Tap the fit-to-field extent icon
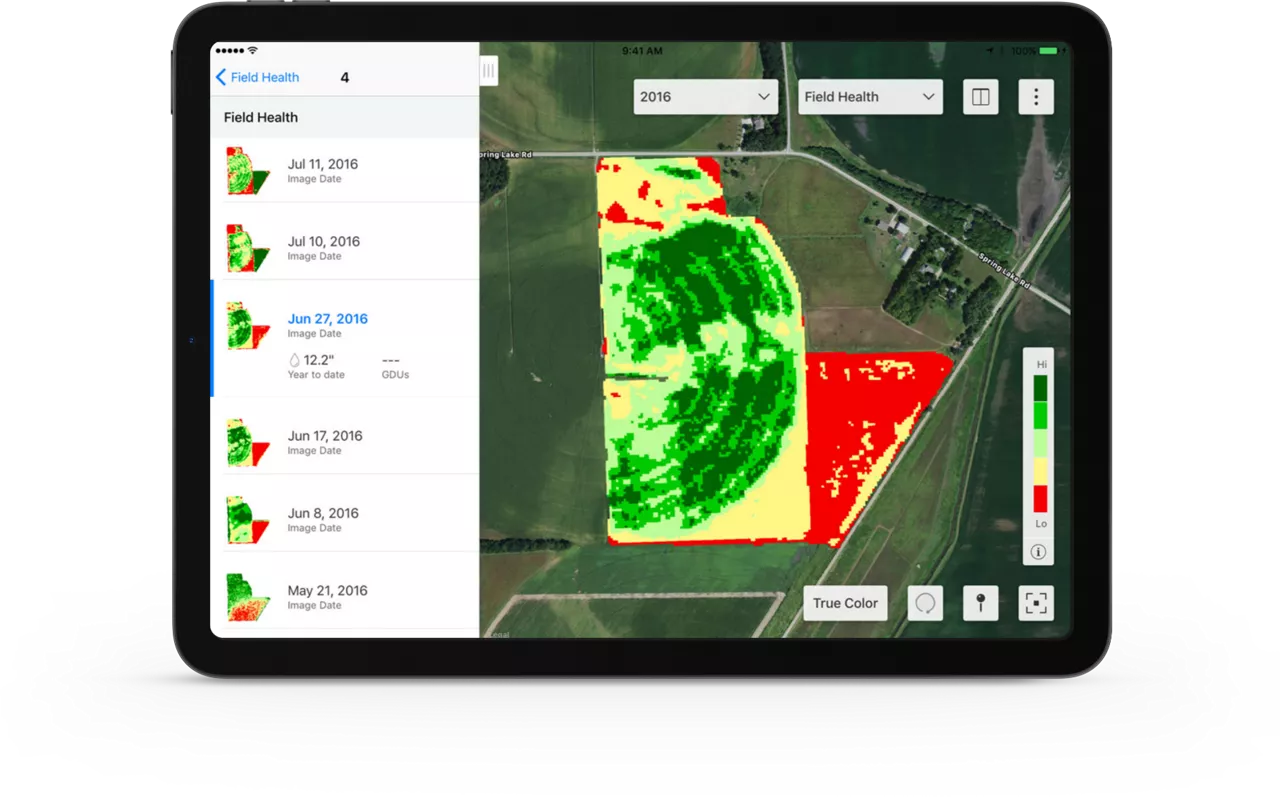 1036,603
